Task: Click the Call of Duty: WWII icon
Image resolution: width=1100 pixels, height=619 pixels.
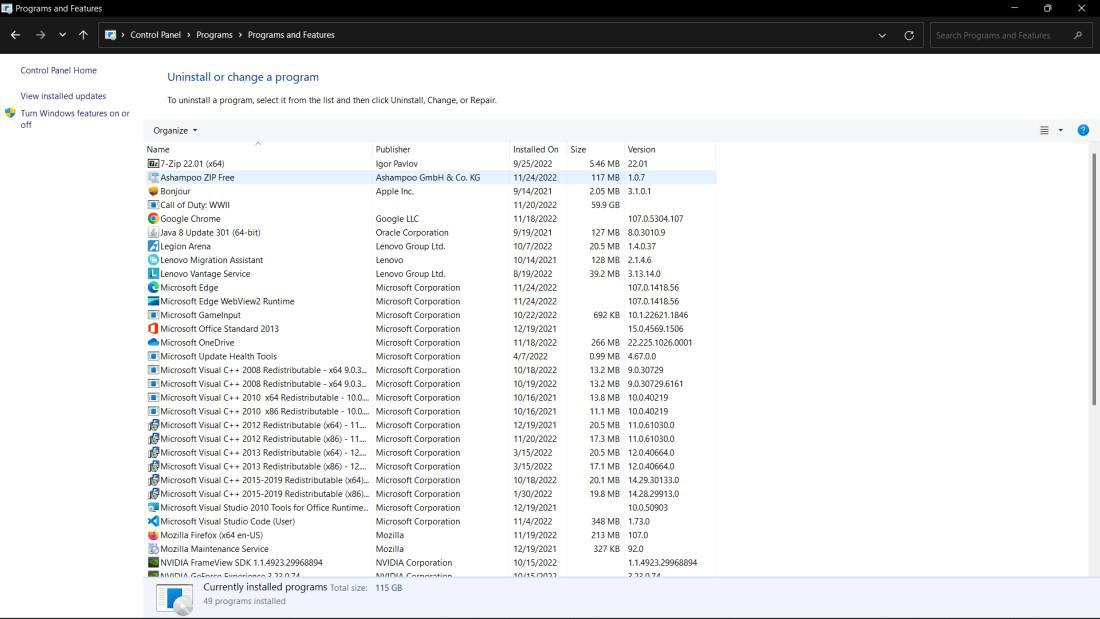Action: 153,205
